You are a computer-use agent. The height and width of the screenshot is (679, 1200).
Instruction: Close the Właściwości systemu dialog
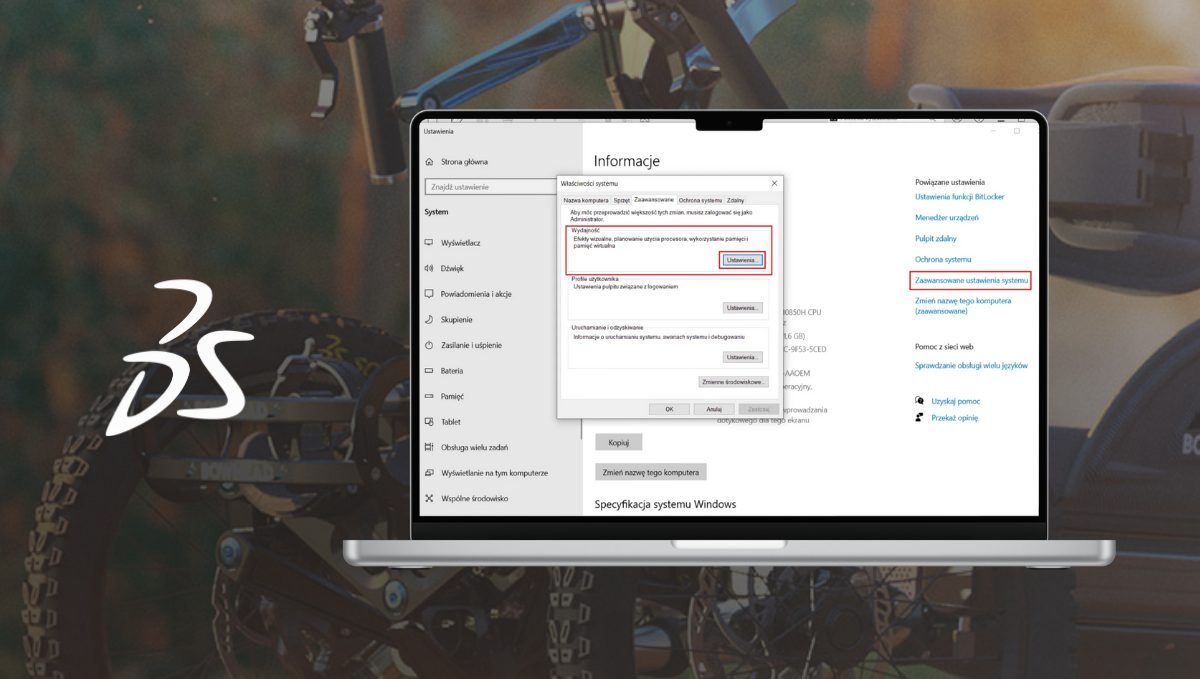(774, 184)
